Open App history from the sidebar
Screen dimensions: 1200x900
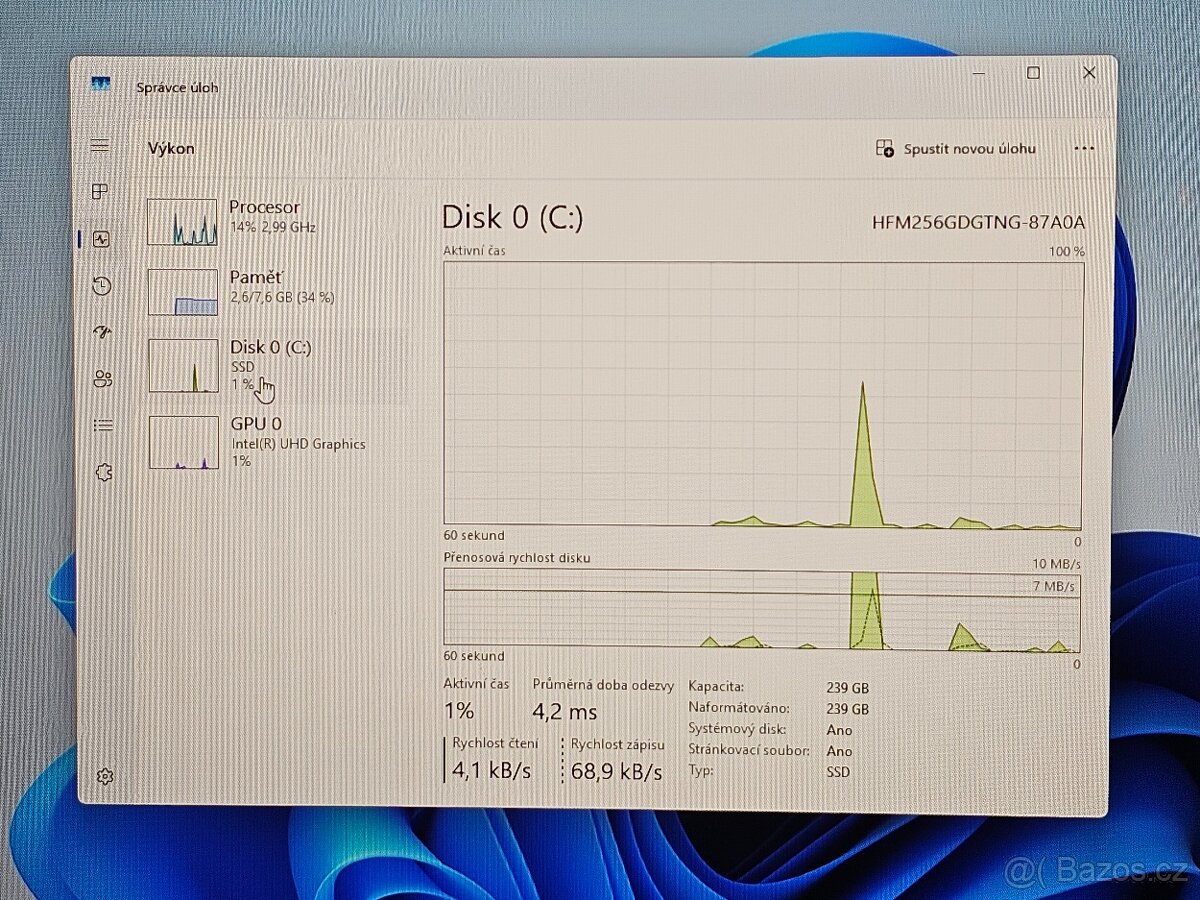pos(101,286)
